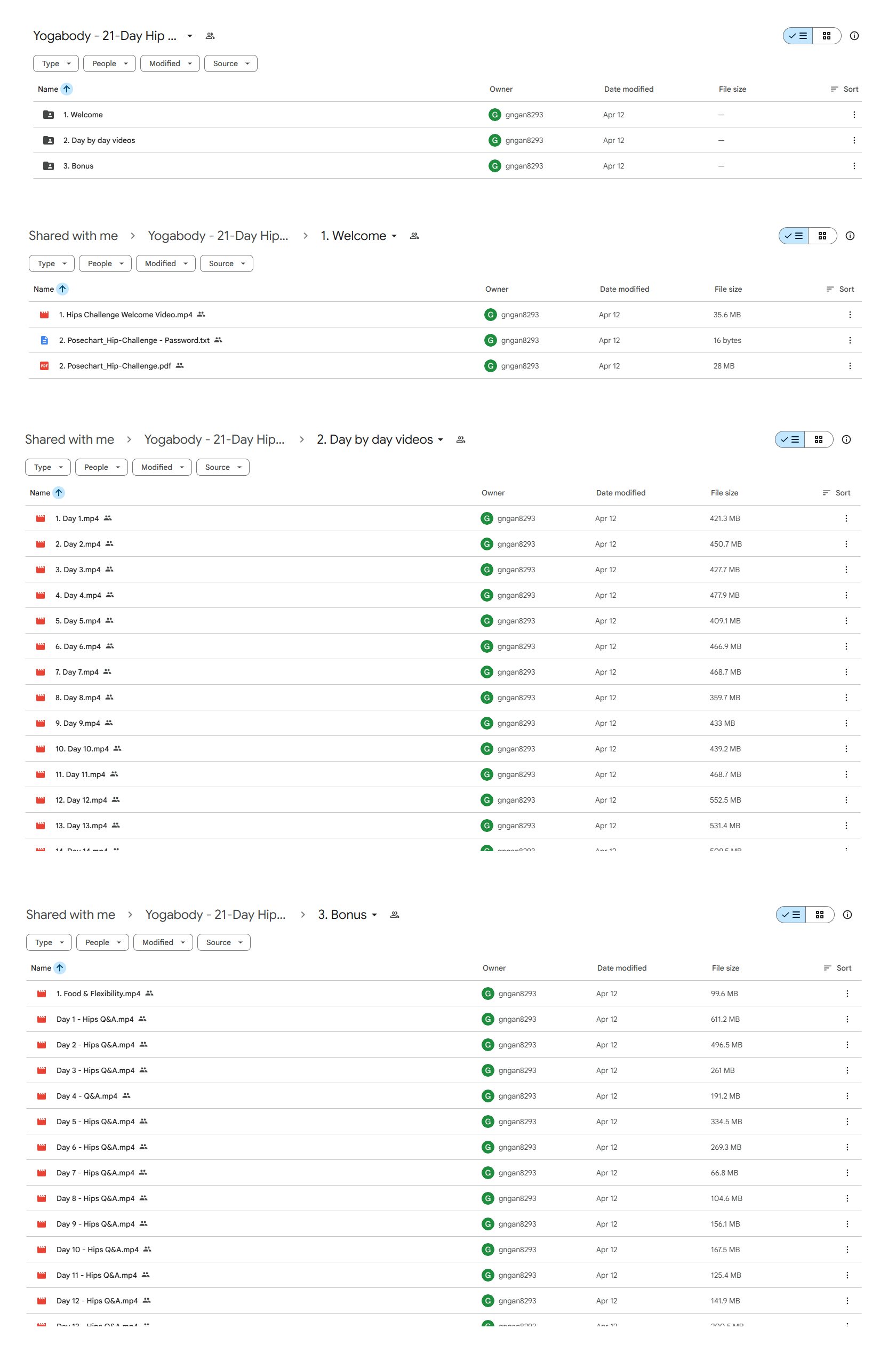Click file size '552.5 MB' of Day 12
The height and width of the screenshot is (1361, 896).
[x=725, y=800]
